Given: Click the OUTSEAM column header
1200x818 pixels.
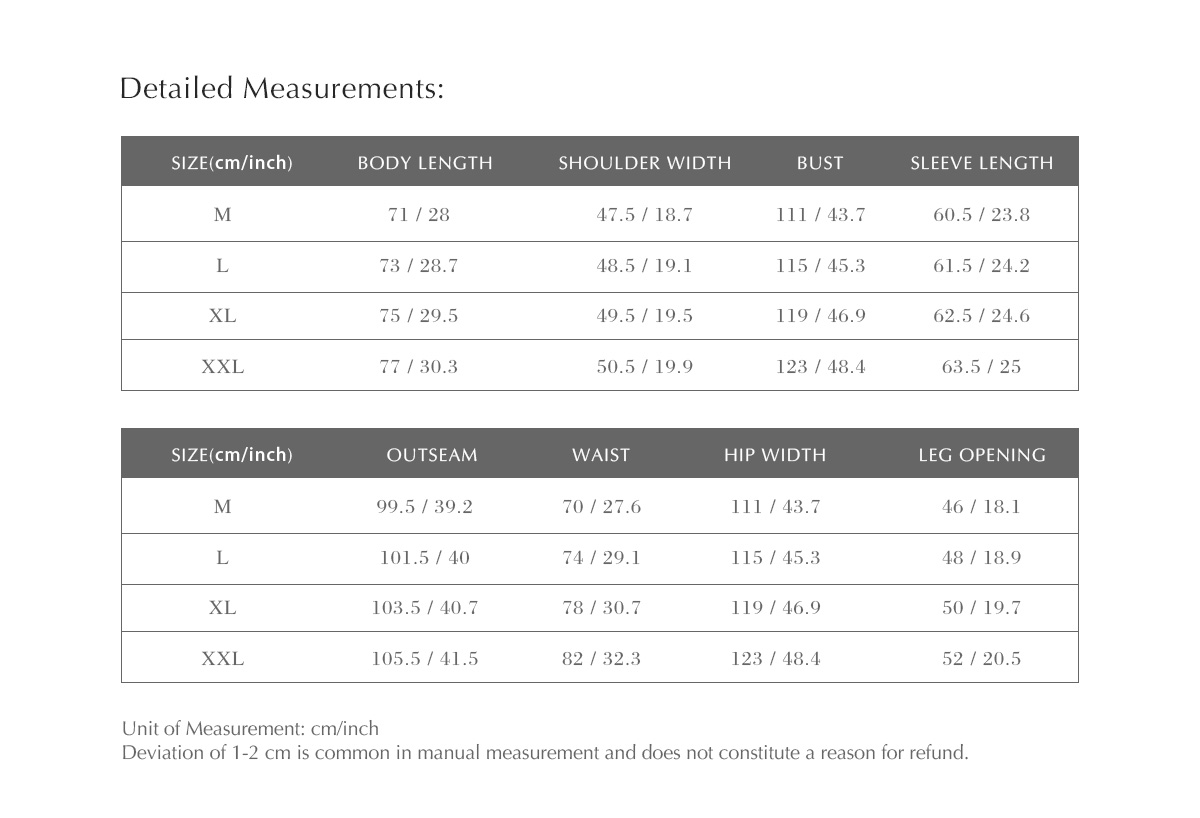Looking at the screenshot, I should (432, 455).
